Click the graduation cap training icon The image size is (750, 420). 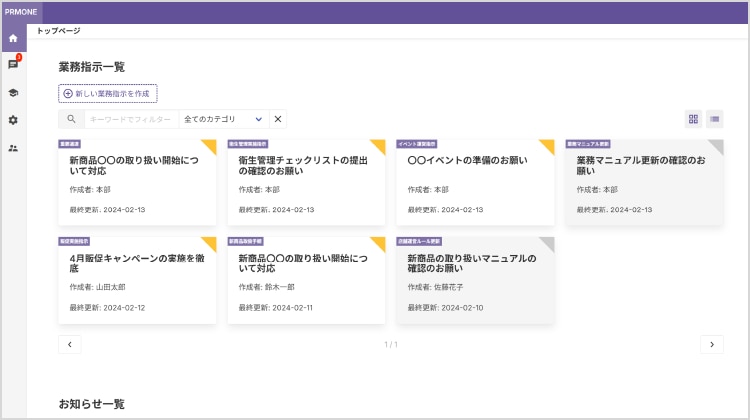[13, 92]
